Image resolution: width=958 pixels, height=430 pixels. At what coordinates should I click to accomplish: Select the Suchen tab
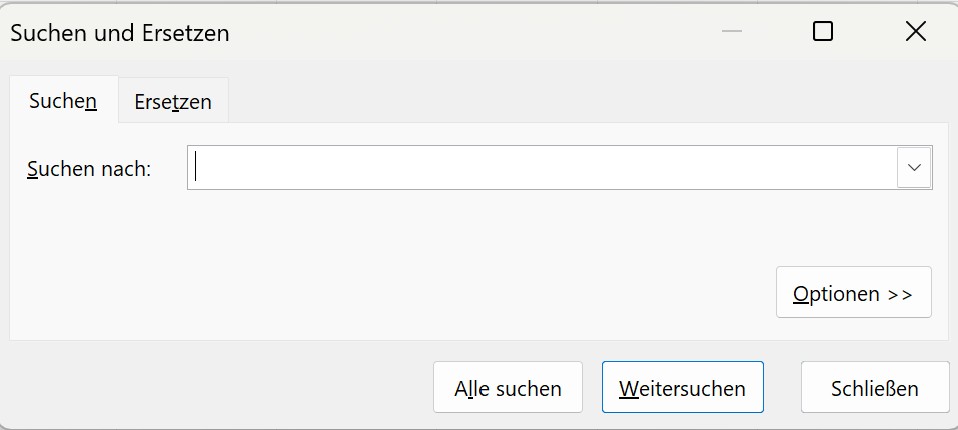click(x=63, y=101)
